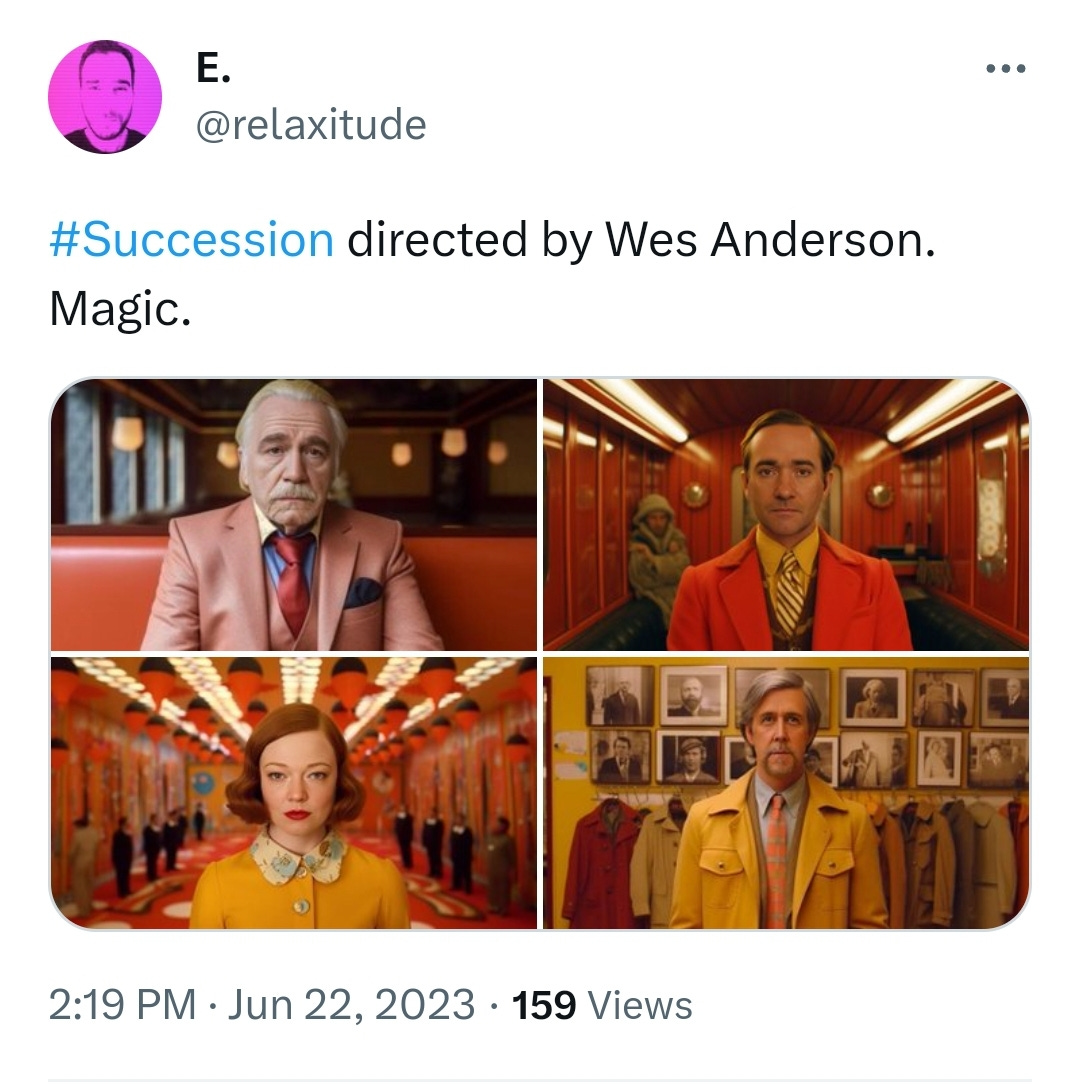This screenshot has height=1087, width=1080.
Task: Select hooded figure in train image
Action: click(656, 553)
